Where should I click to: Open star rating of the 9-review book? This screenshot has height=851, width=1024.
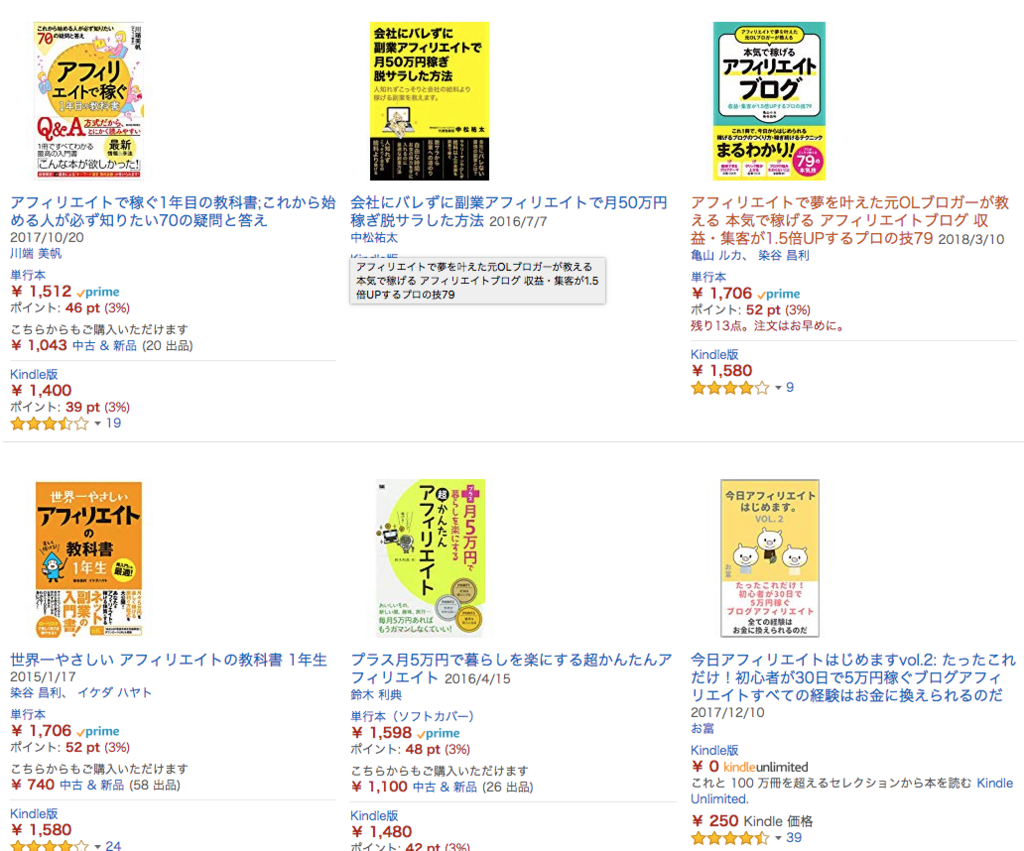pos(730,389)
